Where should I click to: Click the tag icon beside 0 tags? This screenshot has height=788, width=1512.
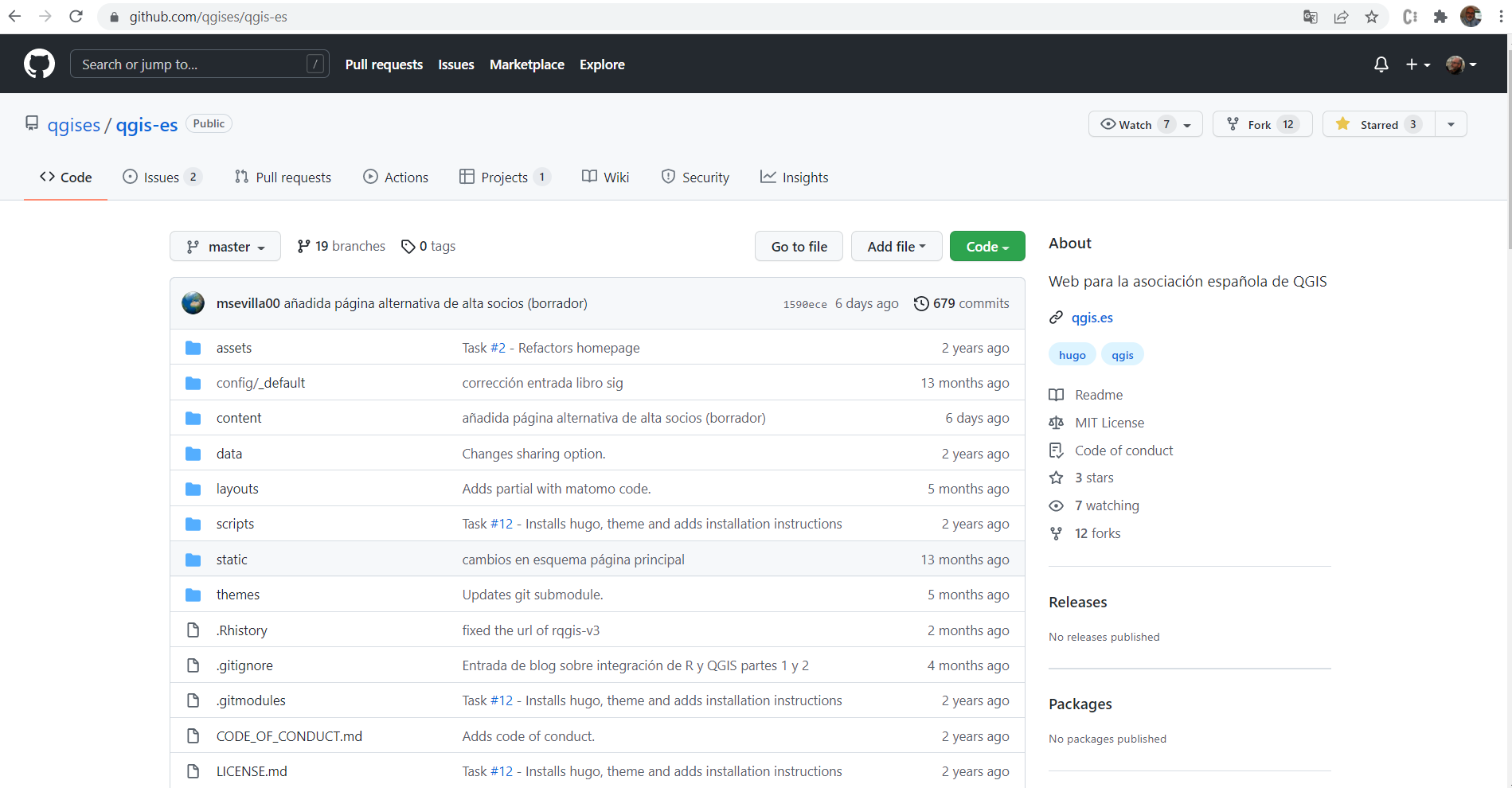(408, 247)
